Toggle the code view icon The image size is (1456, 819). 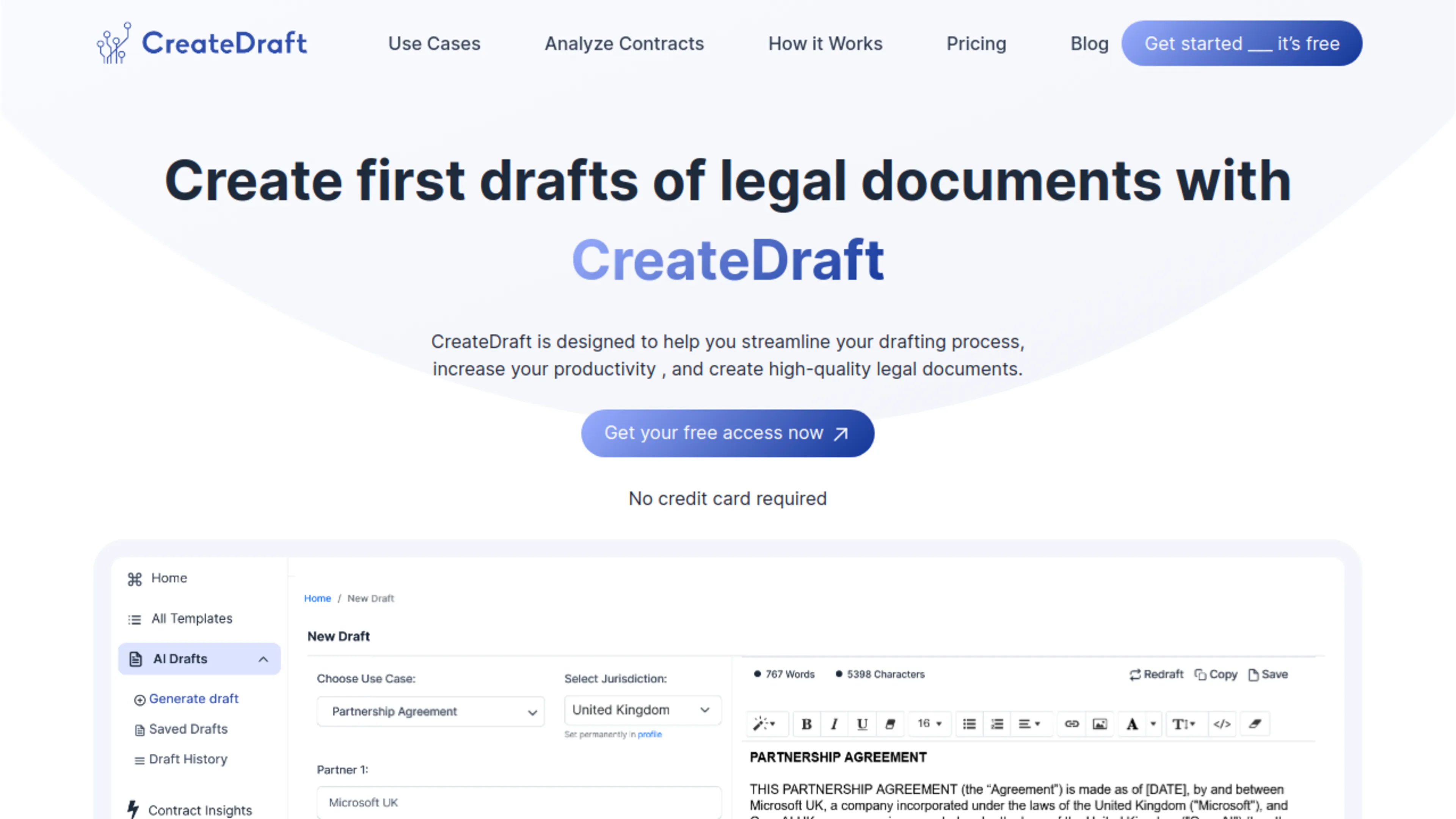(x=1221, y=723)
